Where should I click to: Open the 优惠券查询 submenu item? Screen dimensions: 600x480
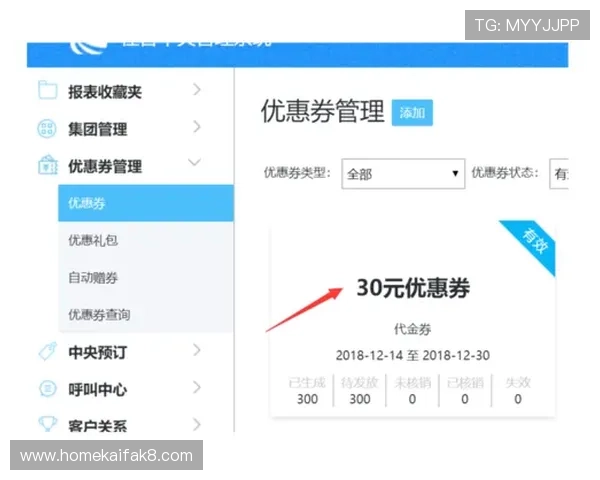pyautogui.click(x=146, y=315)
